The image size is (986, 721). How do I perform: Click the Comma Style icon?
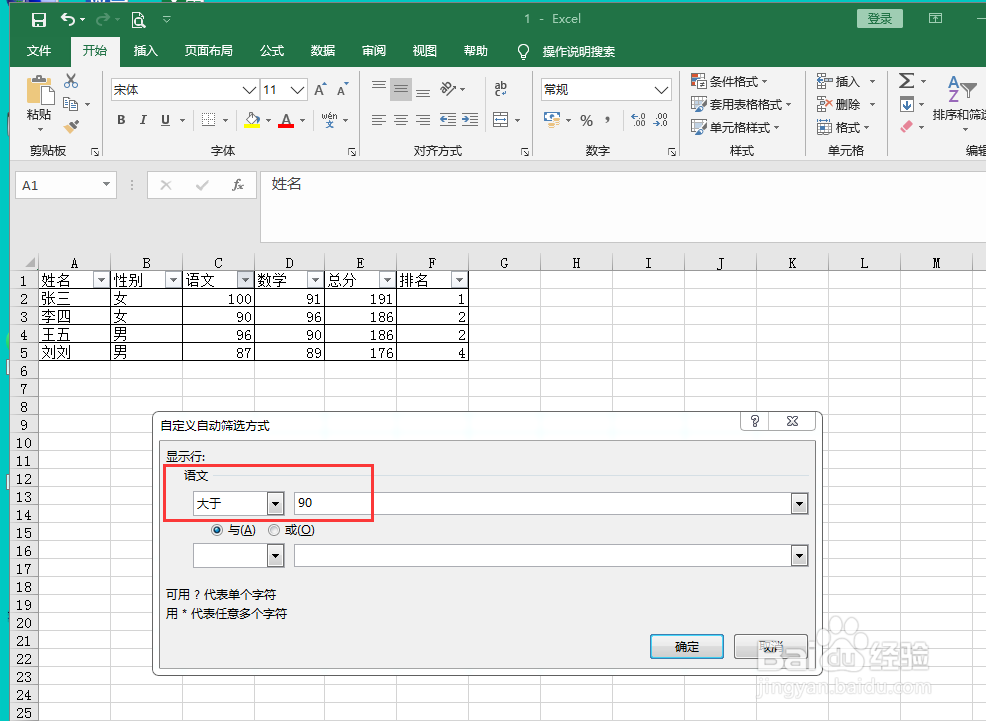pos(607,119)
